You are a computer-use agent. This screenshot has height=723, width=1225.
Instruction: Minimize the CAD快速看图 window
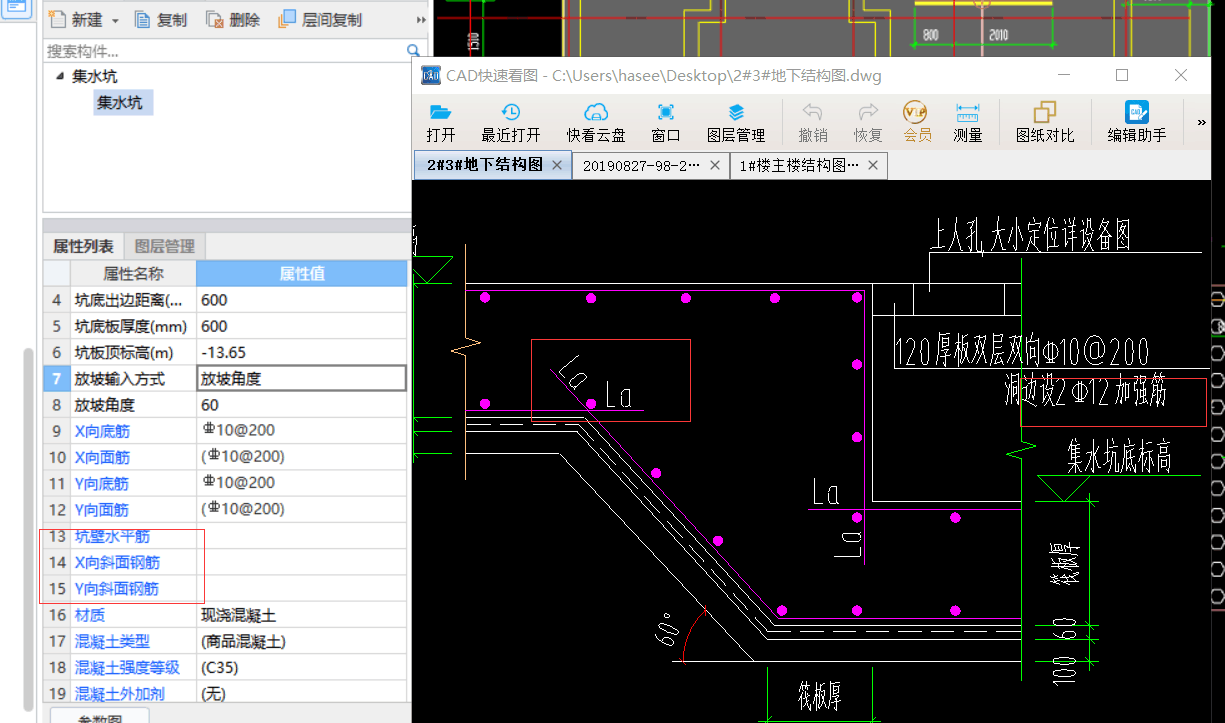[x=1063, y=75]
